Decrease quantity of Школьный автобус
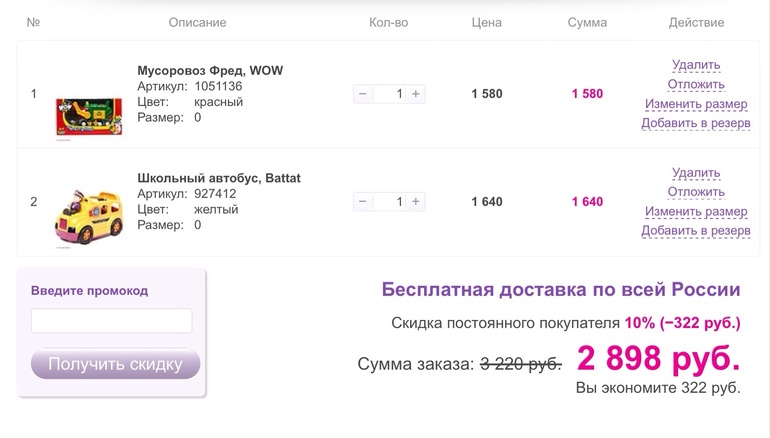The image size is (770, 438). point(362,202)
